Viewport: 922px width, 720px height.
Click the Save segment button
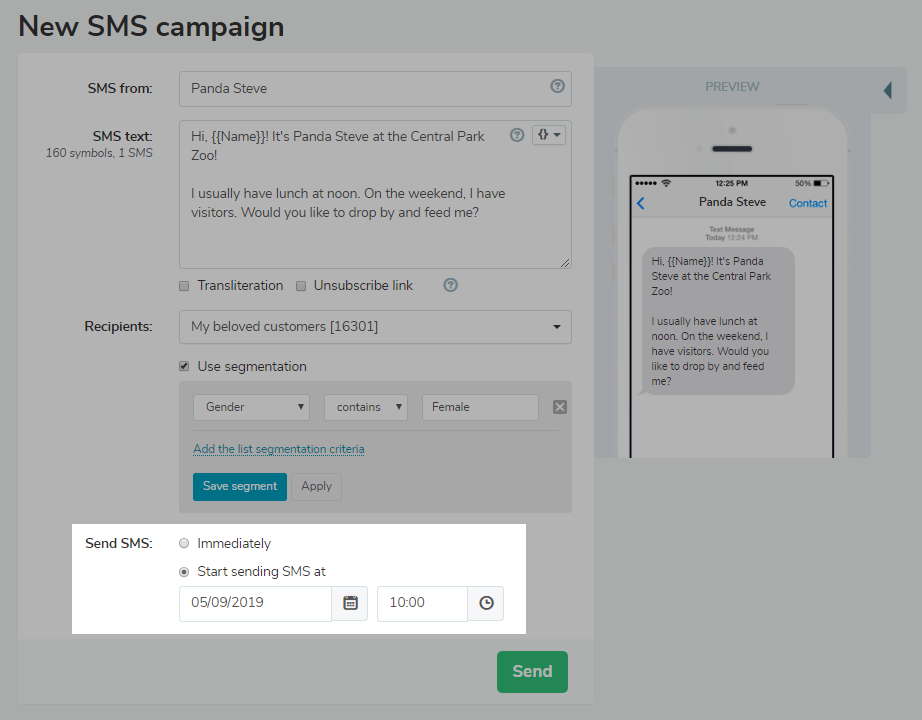click(x=239, y=486)
